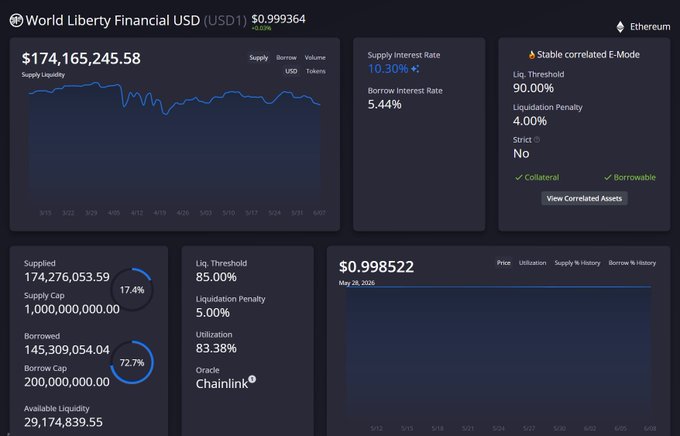Screen dimensions: 680x436
Task: Click the 4.00% E-Mode liquidation penalty
Action: [x=530, y=121]
